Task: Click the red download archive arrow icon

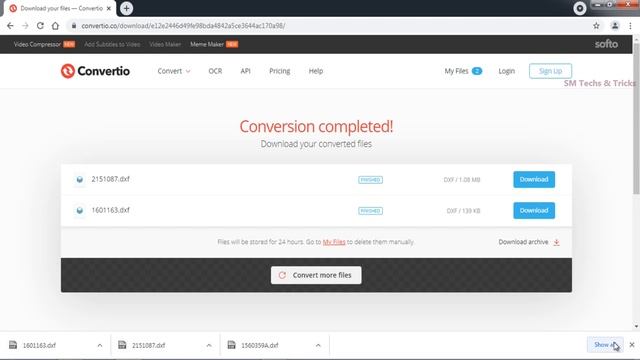Action: pyautogui.click(x=556, y=242)
